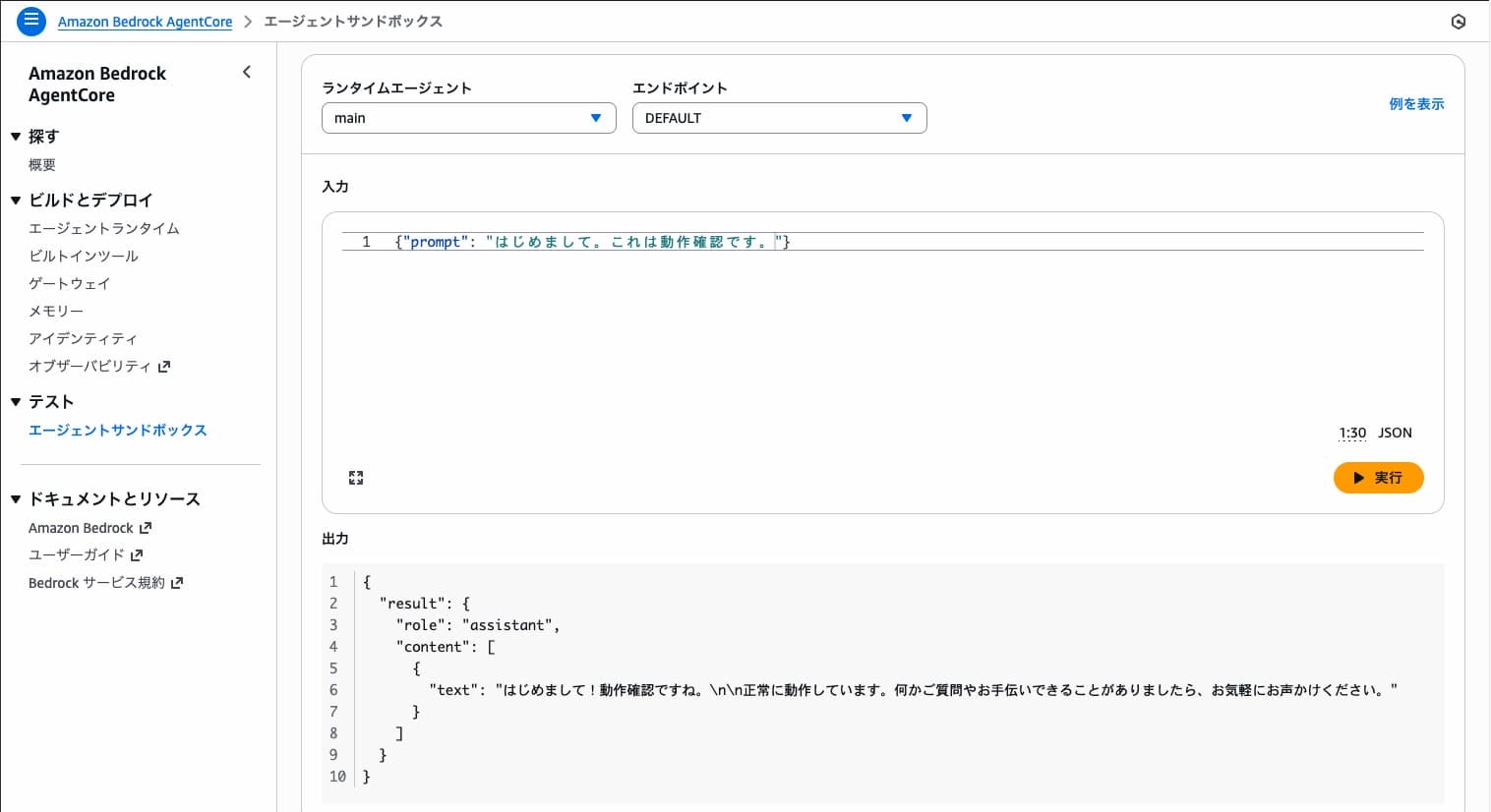The width and height of the screenshot is (1491, 812).
Task: Open ビルトインツール in the sidebar
Action: click(84, 256)
